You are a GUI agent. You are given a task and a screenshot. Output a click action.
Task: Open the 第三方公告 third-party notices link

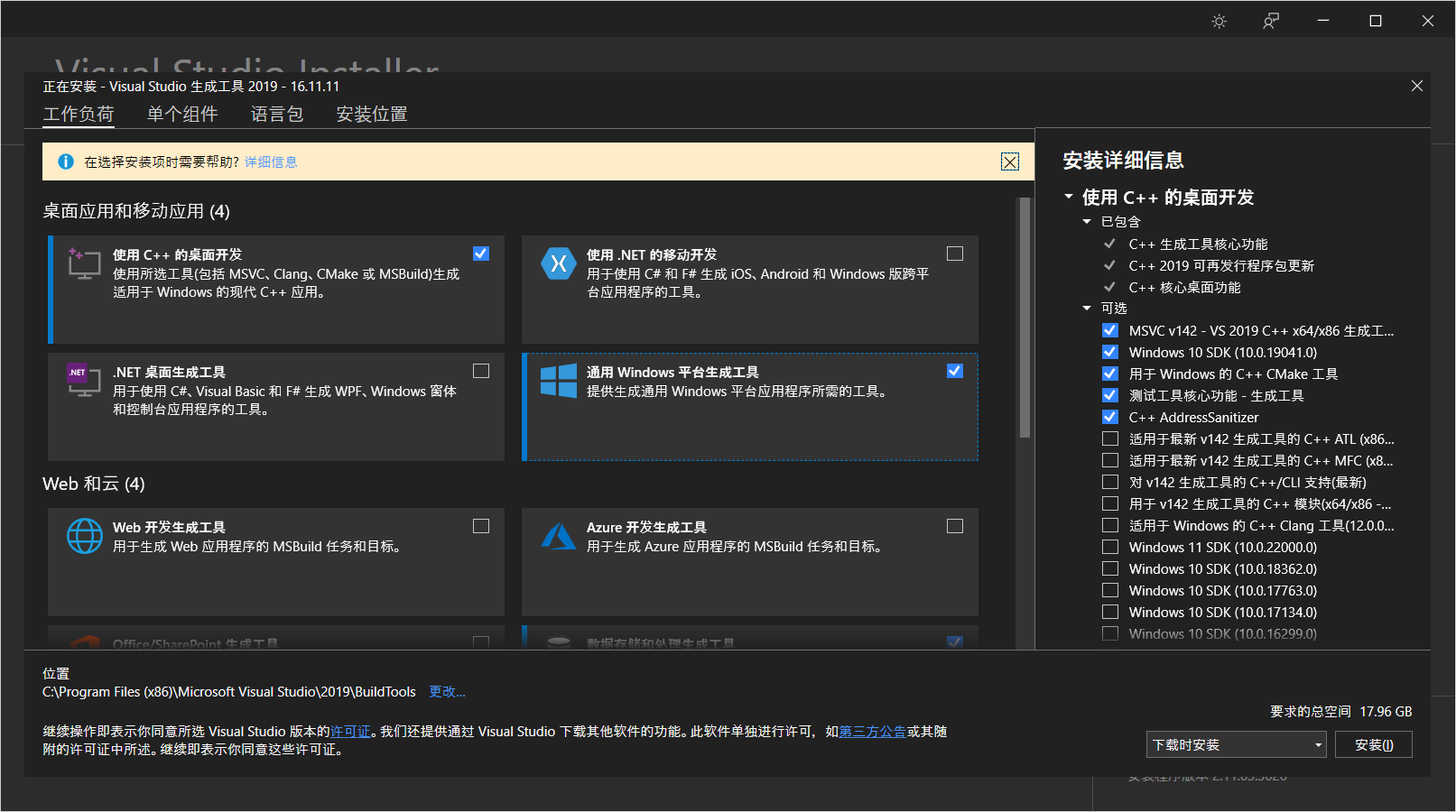[x=872, y=731]
